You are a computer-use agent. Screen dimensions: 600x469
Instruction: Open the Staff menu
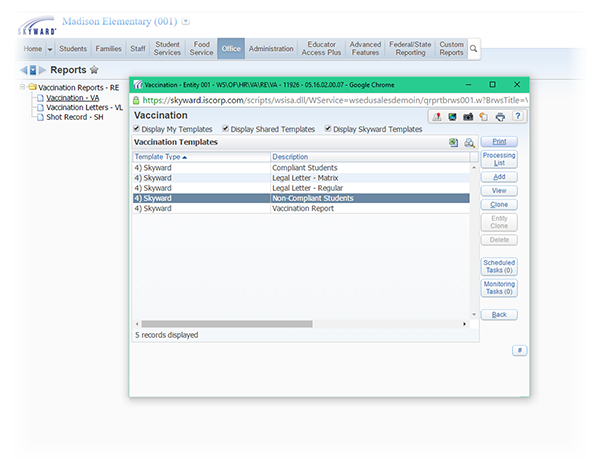coord(138,49)
